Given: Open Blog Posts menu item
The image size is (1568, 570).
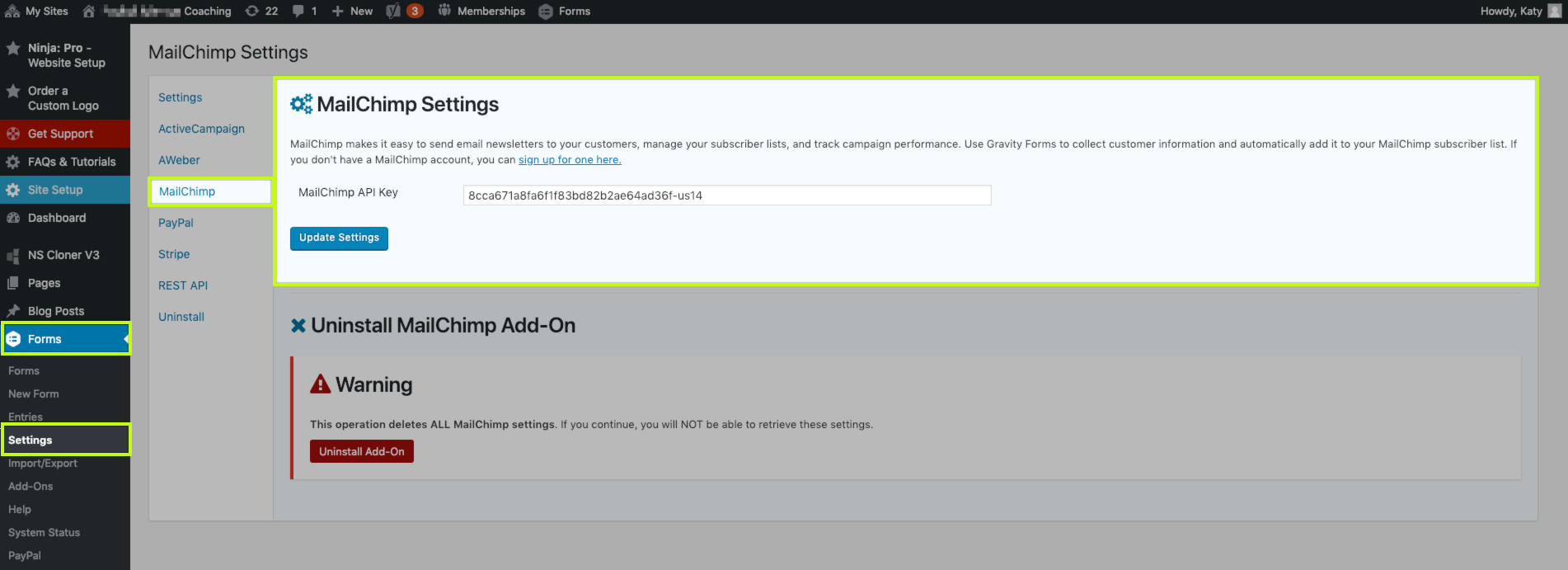Looking at the screenshot, I should 65,311.
